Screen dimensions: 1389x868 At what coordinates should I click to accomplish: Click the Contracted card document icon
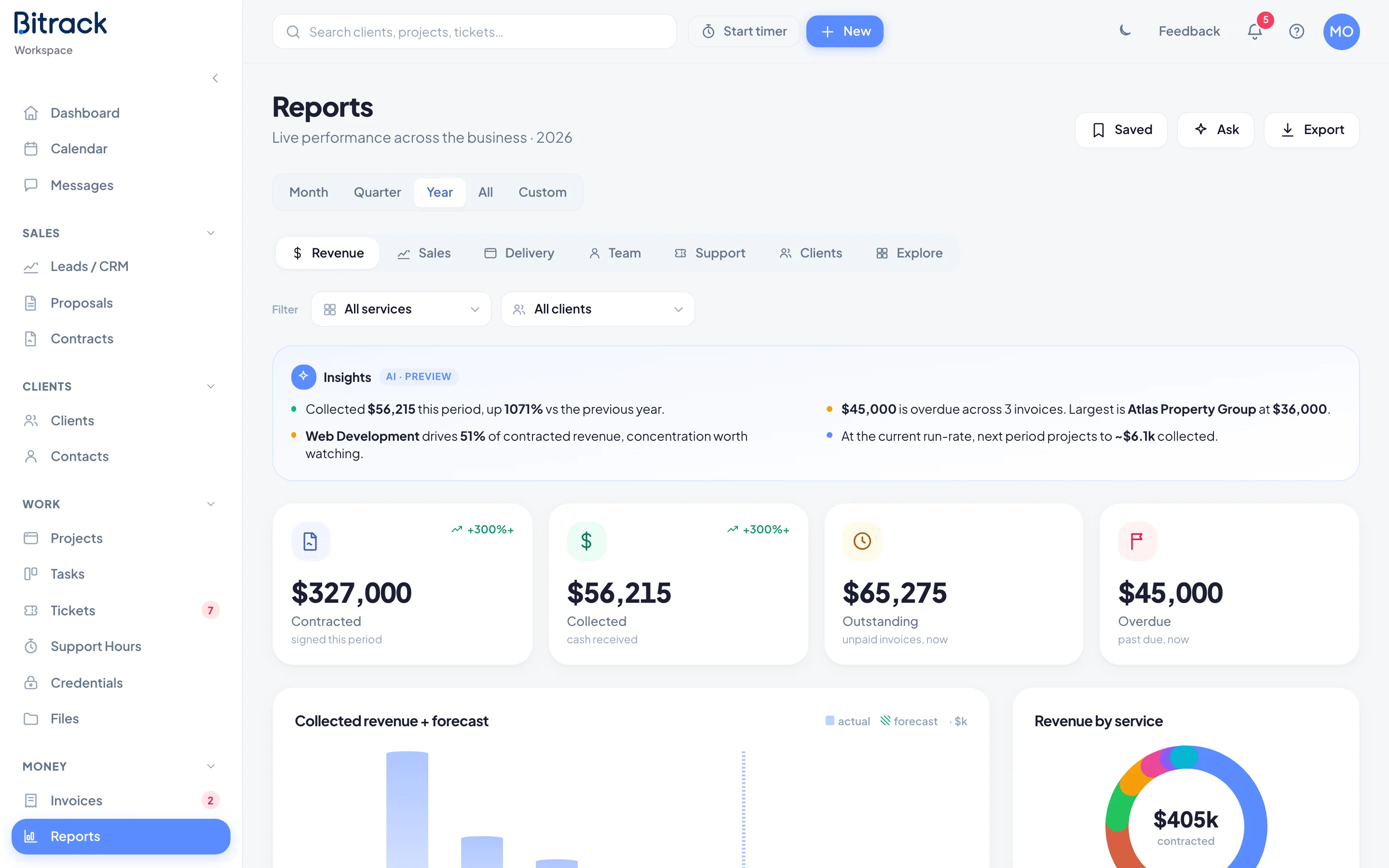(x=311, y=541)
